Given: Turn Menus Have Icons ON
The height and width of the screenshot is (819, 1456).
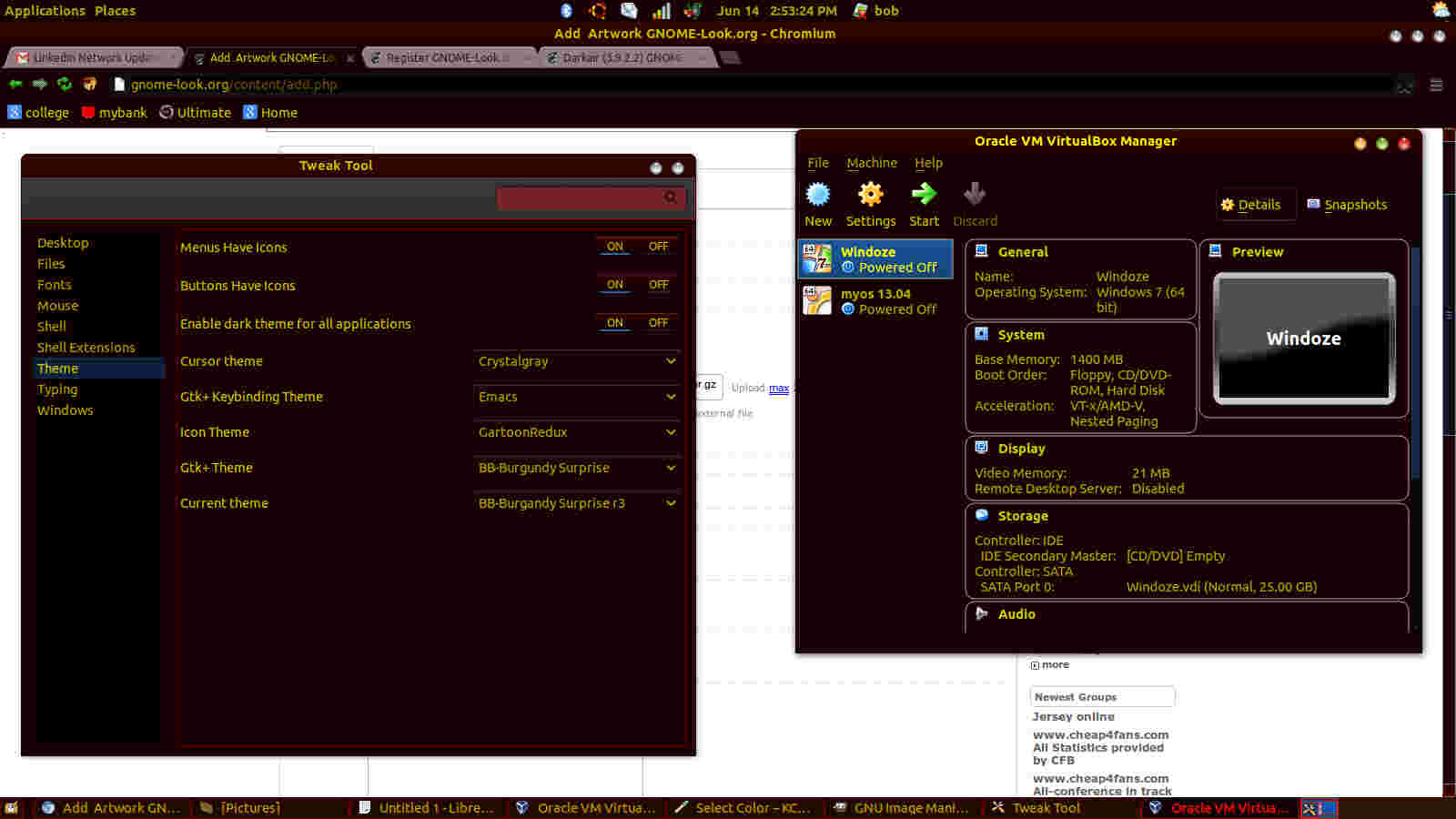Looking at the screenshot, I should pyautogui.click(x=615, y=247).
